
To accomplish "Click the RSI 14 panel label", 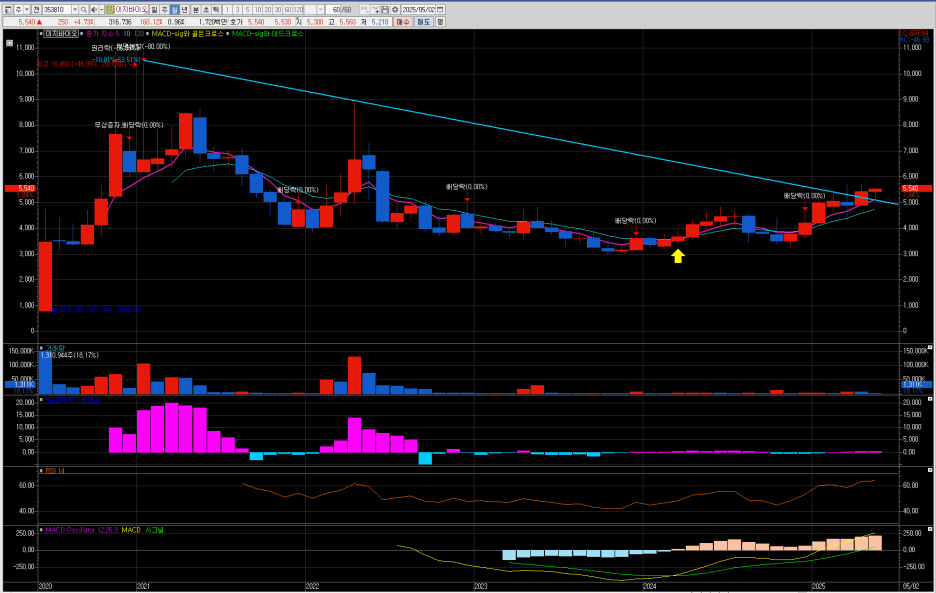I will pyautogui.click(x=55, y=471).
